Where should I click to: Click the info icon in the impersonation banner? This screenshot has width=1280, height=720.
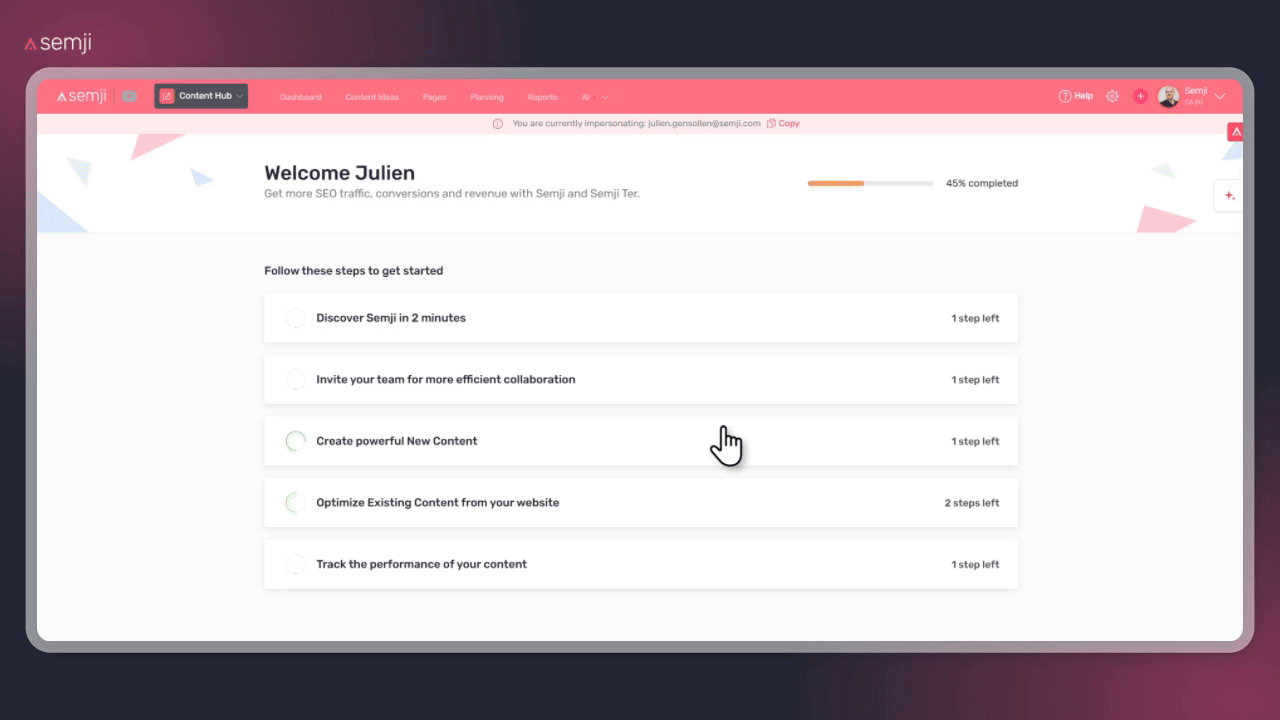point(498,124)
